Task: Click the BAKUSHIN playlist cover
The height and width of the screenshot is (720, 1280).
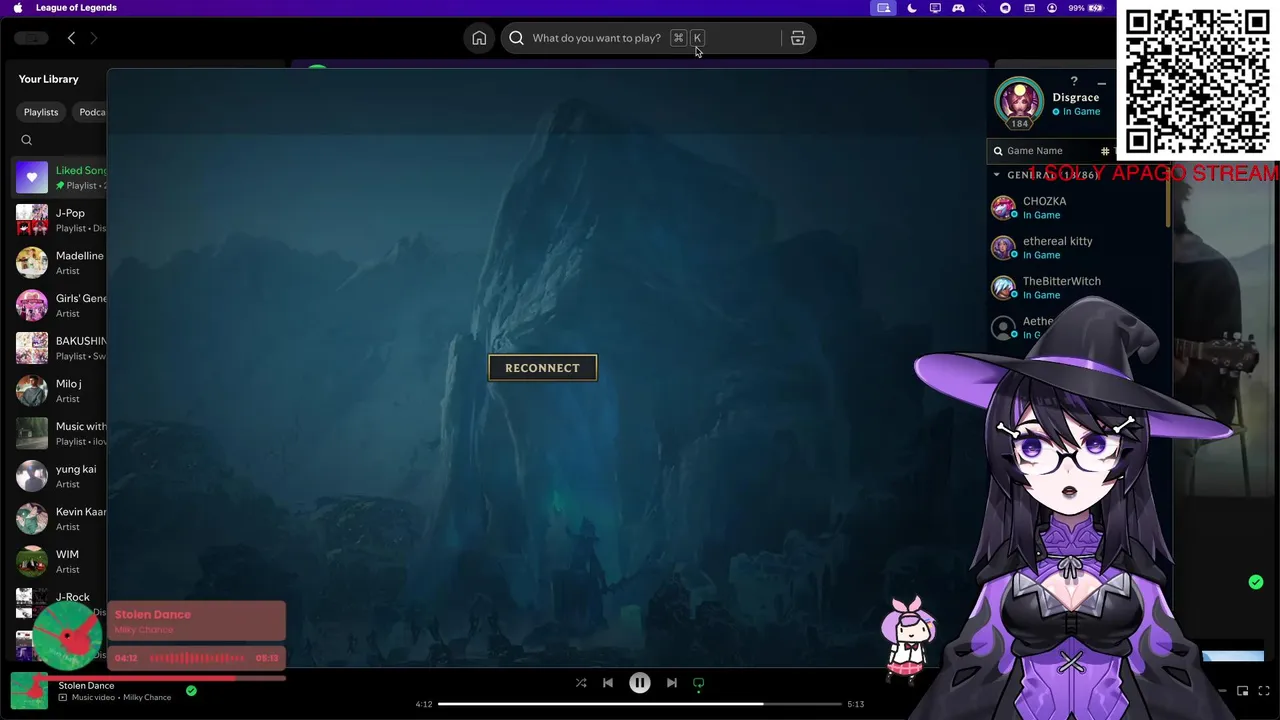Action: [x=32, y=348]
